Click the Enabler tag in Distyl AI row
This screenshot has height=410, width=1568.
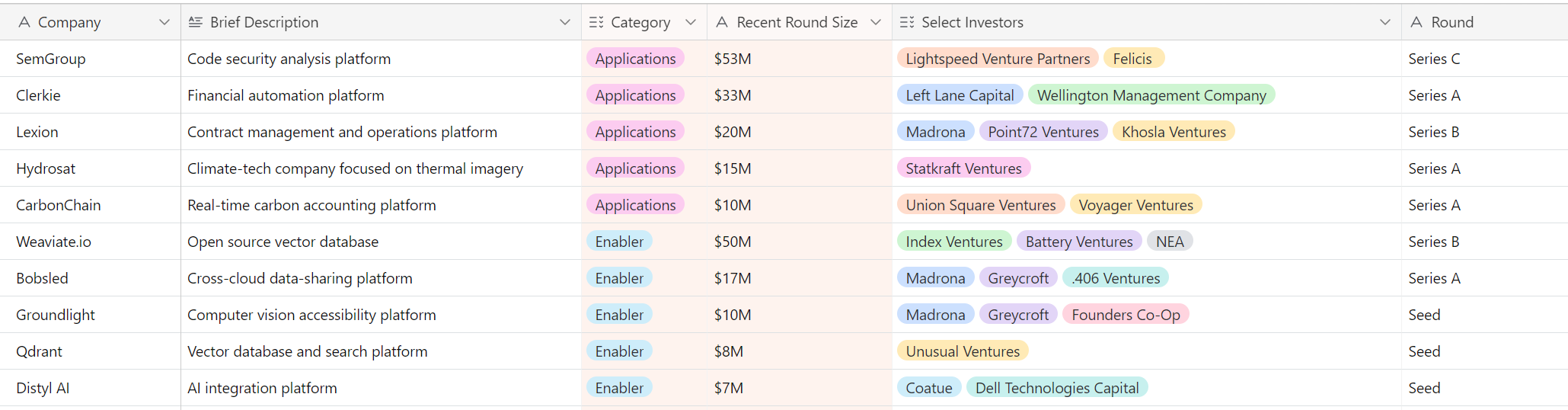pos(619,388)
